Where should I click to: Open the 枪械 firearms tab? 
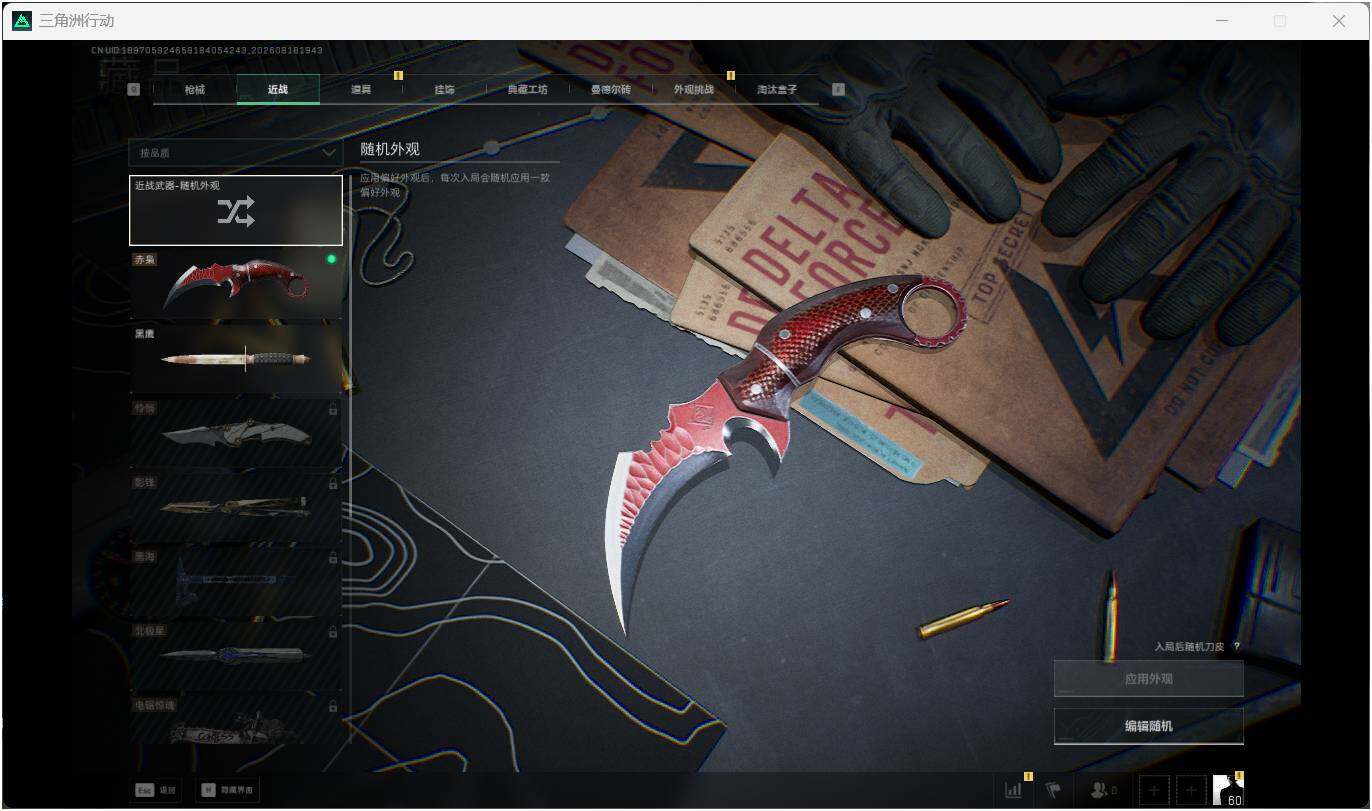pos(195,89)
